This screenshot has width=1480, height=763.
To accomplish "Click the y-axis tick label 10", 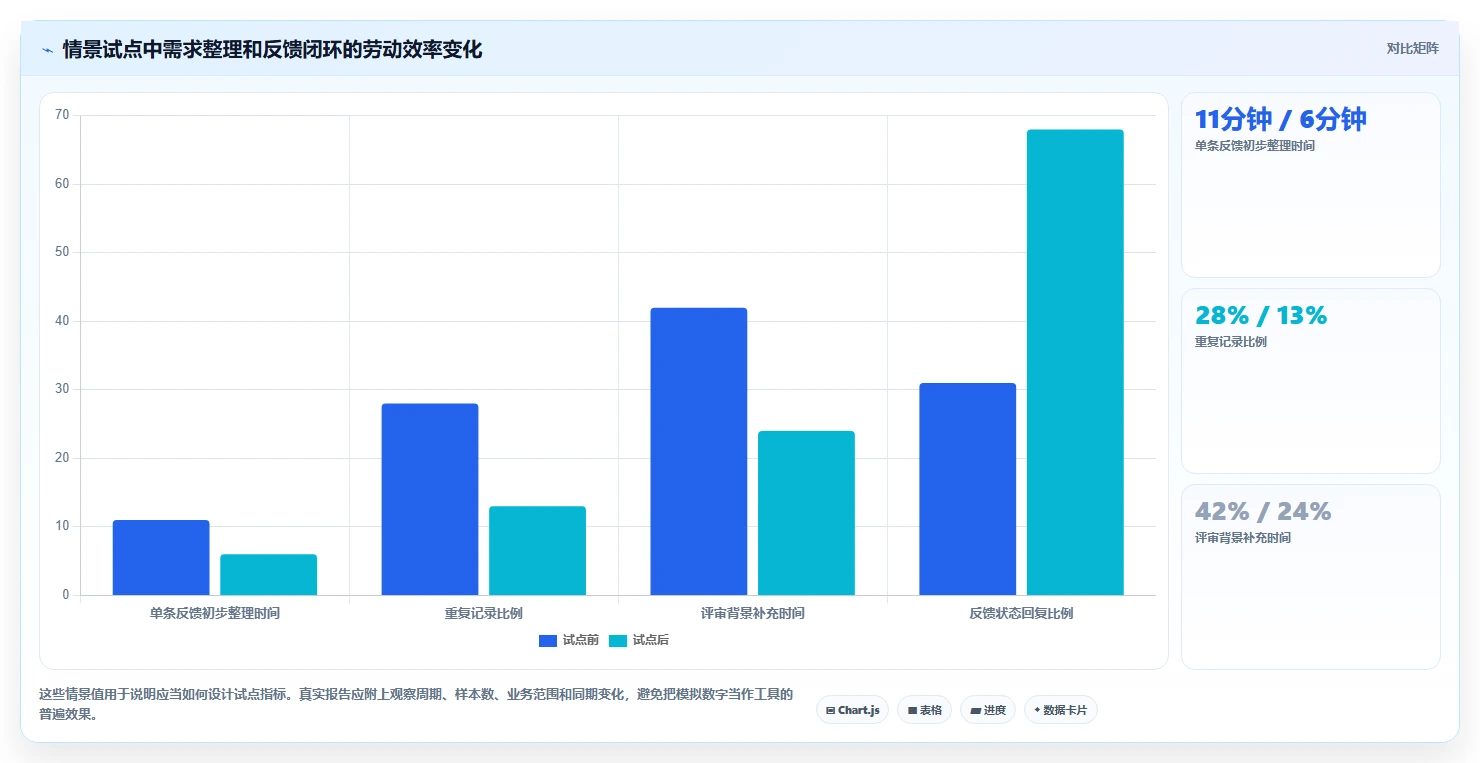I will (62, 526).
